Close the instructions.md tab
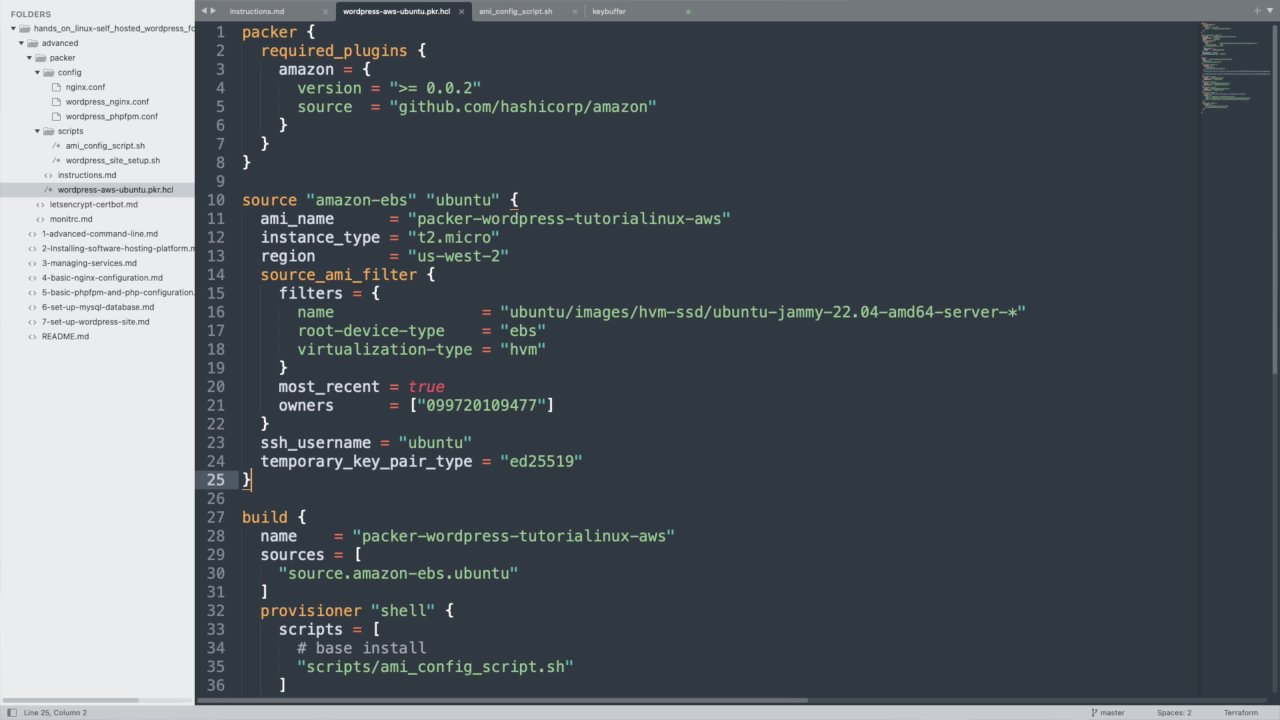This screenshot has height=720, width=1280. [x=325, y=12]
